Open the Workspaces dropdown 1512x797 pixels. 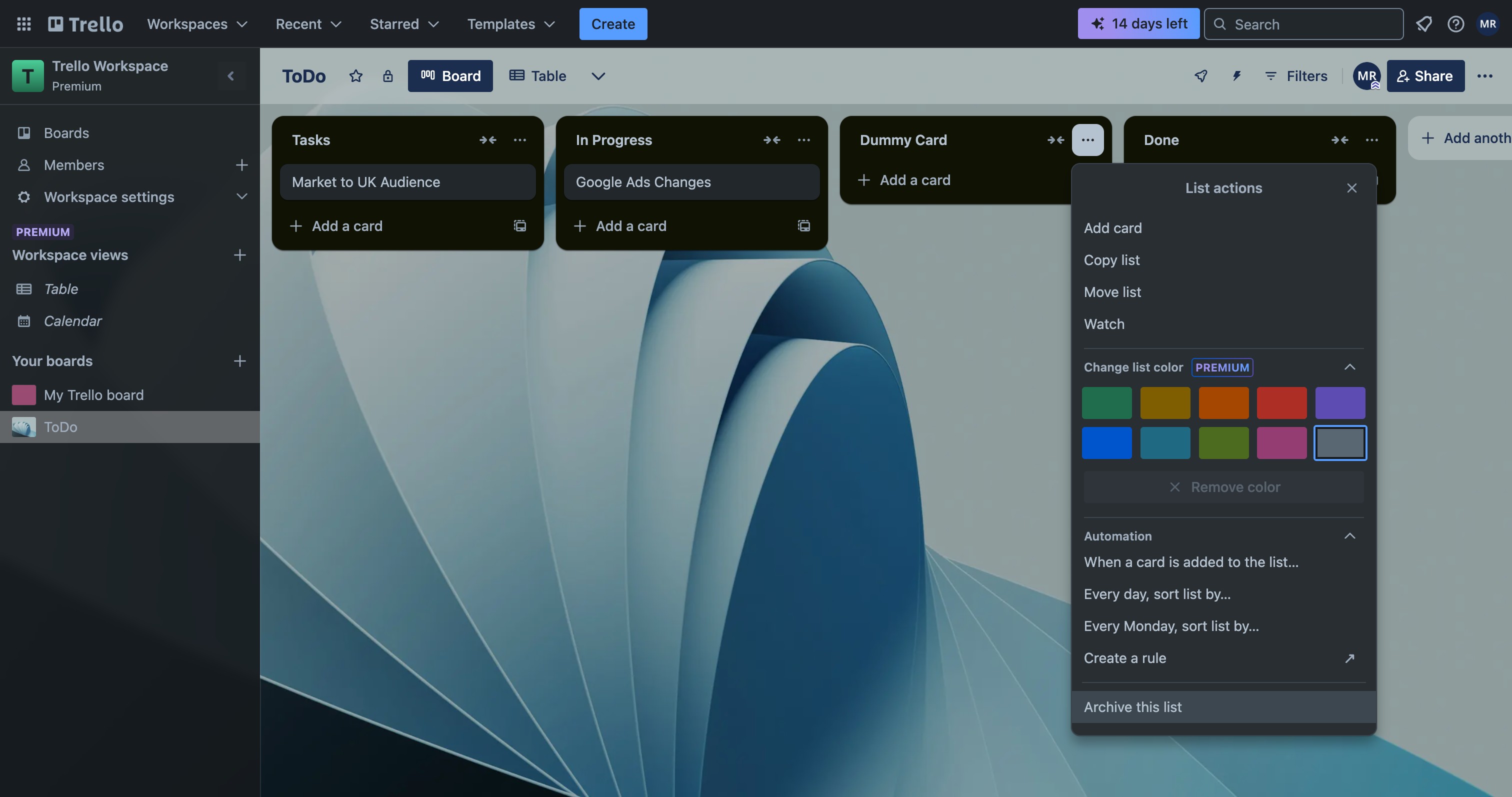tap(198, 24)
